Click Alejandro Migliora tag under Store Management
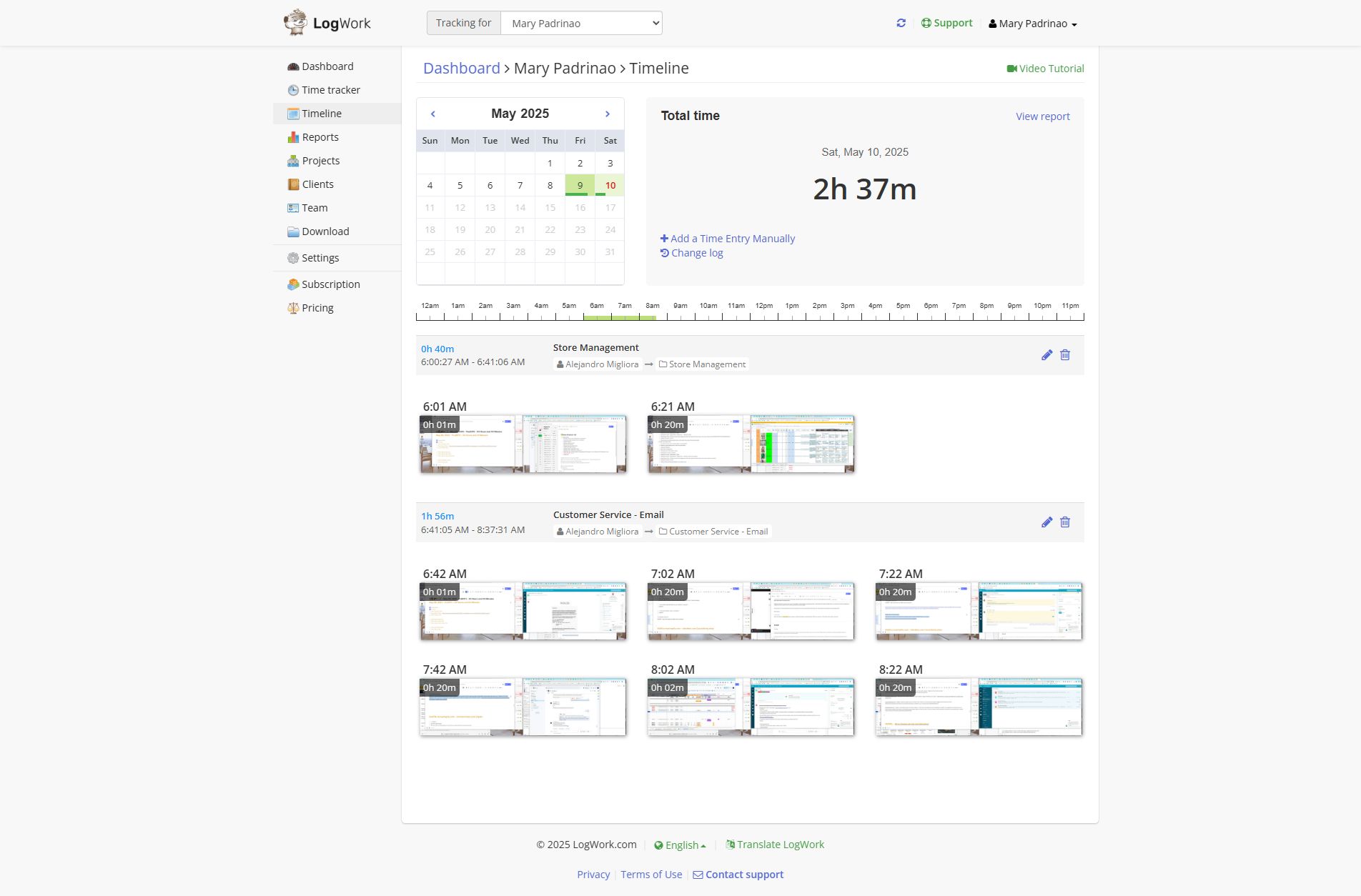Screen dimensions: 1361x896 (598, 364)
